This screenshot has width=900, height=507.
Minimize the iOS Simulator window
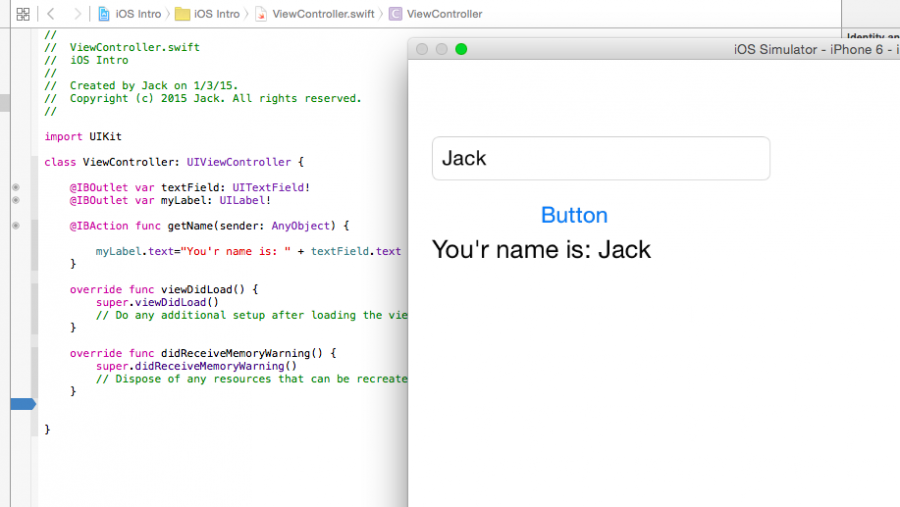(x=441, y=49)
